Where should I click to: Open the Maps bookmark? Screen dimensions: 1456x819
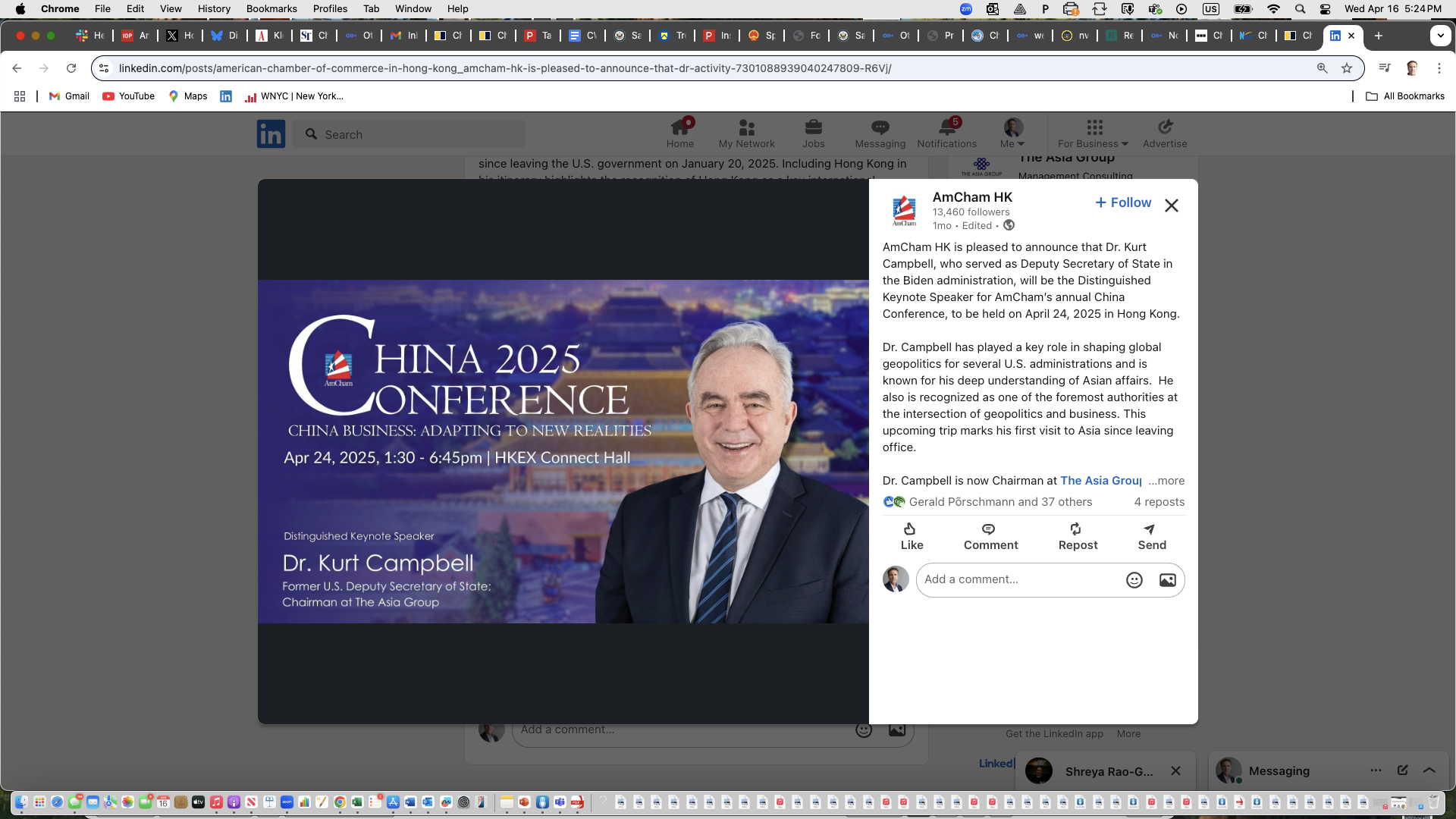(x=188, y=96)
